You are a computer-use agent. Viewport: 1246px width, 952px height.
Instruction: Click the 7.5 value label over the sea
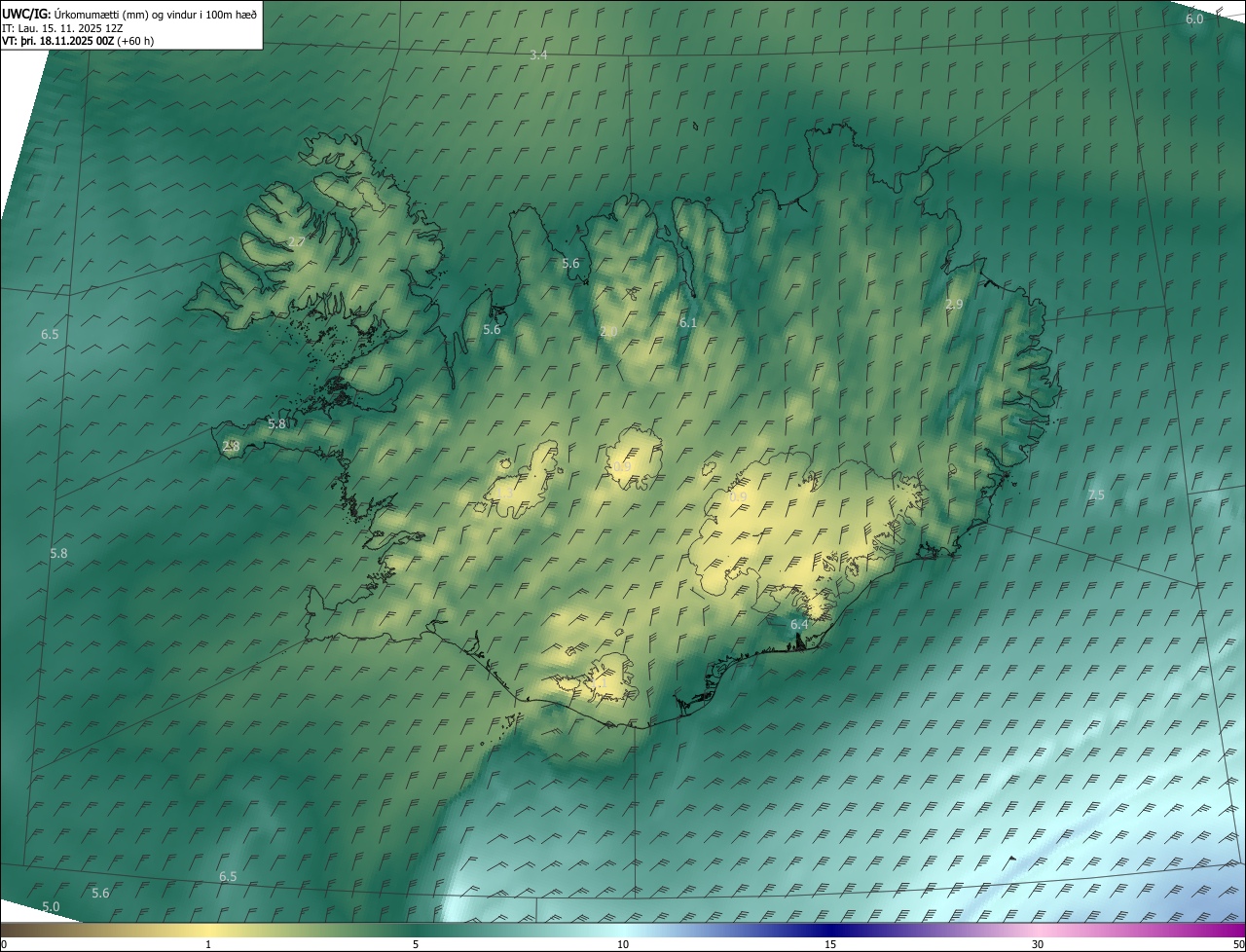[x=1096, y=495]
